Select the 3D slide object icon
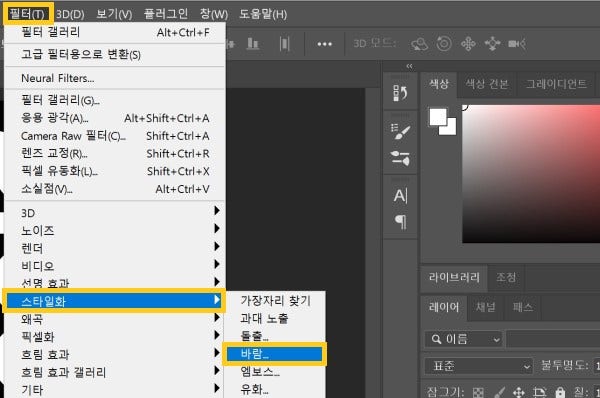Image resolution: width=600 pixels, height=398 pixels. click(492, 44)
